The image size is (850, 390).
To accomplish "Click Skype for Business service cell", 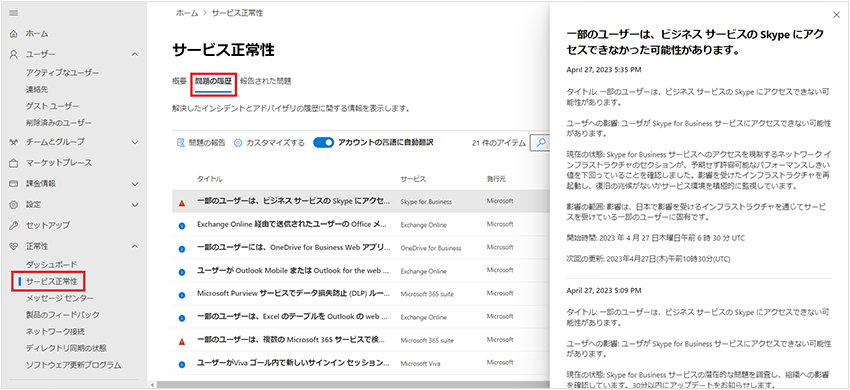I will tap(426, 202).
